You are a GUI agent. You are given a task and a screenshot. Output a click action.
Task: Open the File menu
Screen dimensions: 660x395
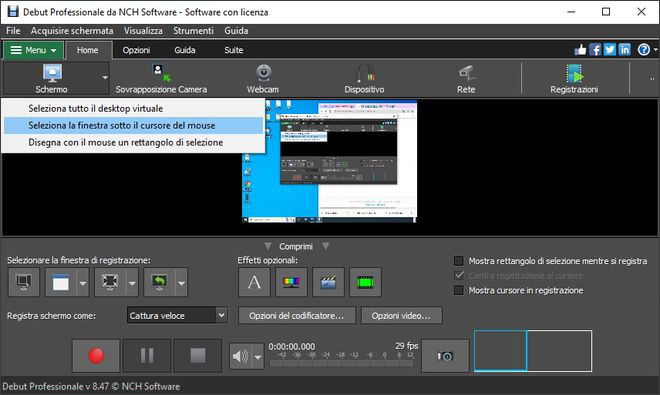(13, 31)
